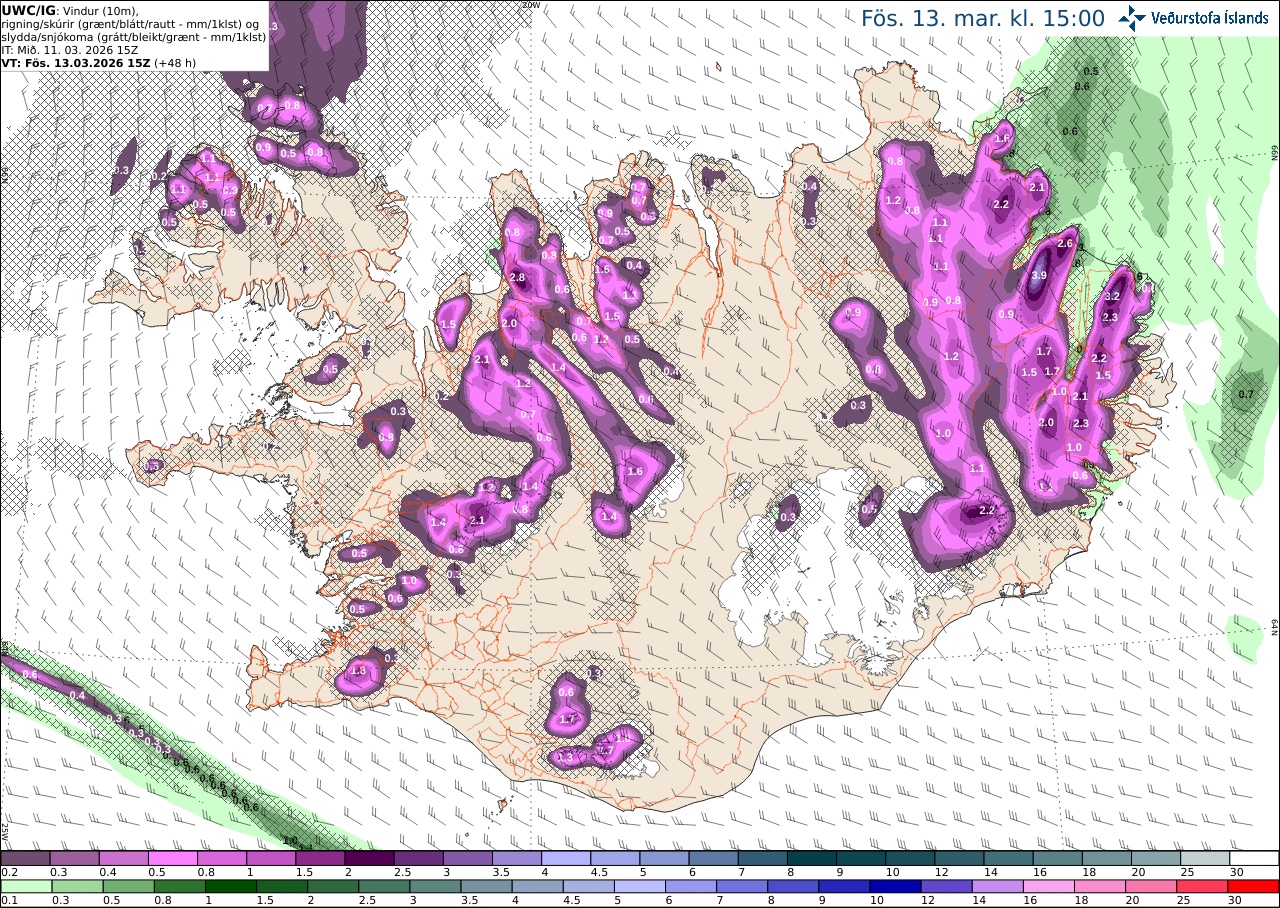This screenshot has width=1280, height=908.
Task: Click the 3.9 snowfall peak value
Action: pos(1038,276)
